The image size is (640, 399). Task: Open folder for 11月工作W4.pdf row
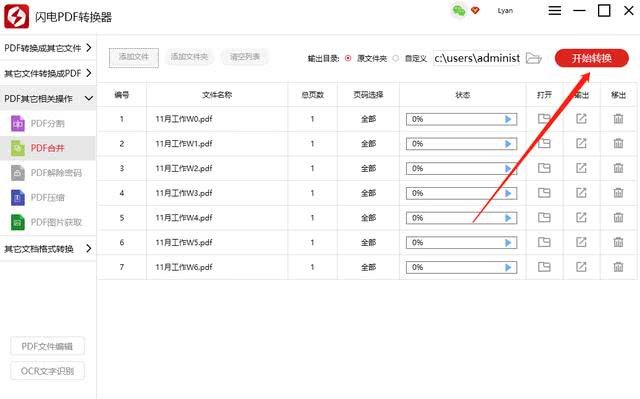click(x=544, y=217)
